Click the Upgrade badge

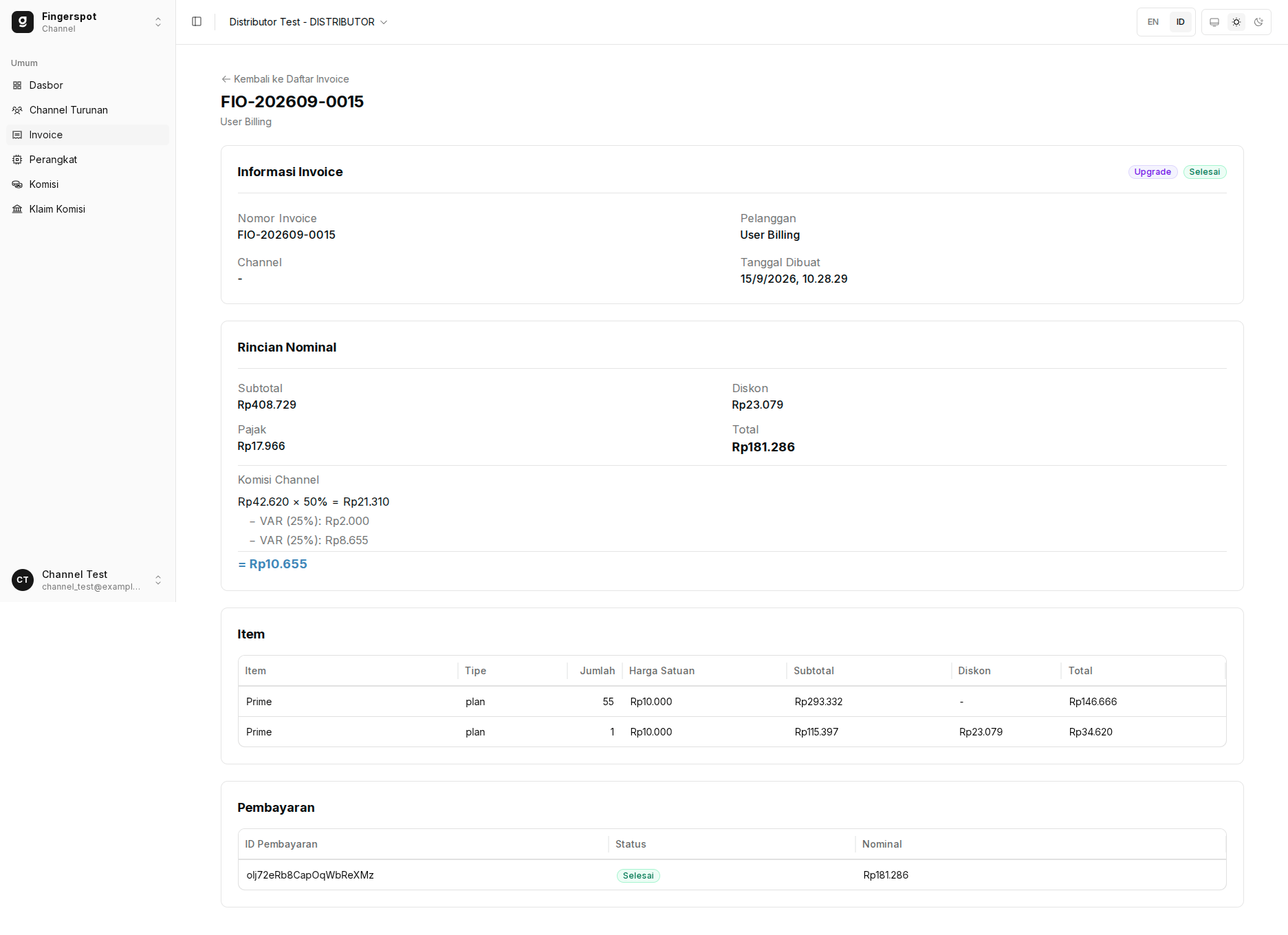pos(1153,172)
